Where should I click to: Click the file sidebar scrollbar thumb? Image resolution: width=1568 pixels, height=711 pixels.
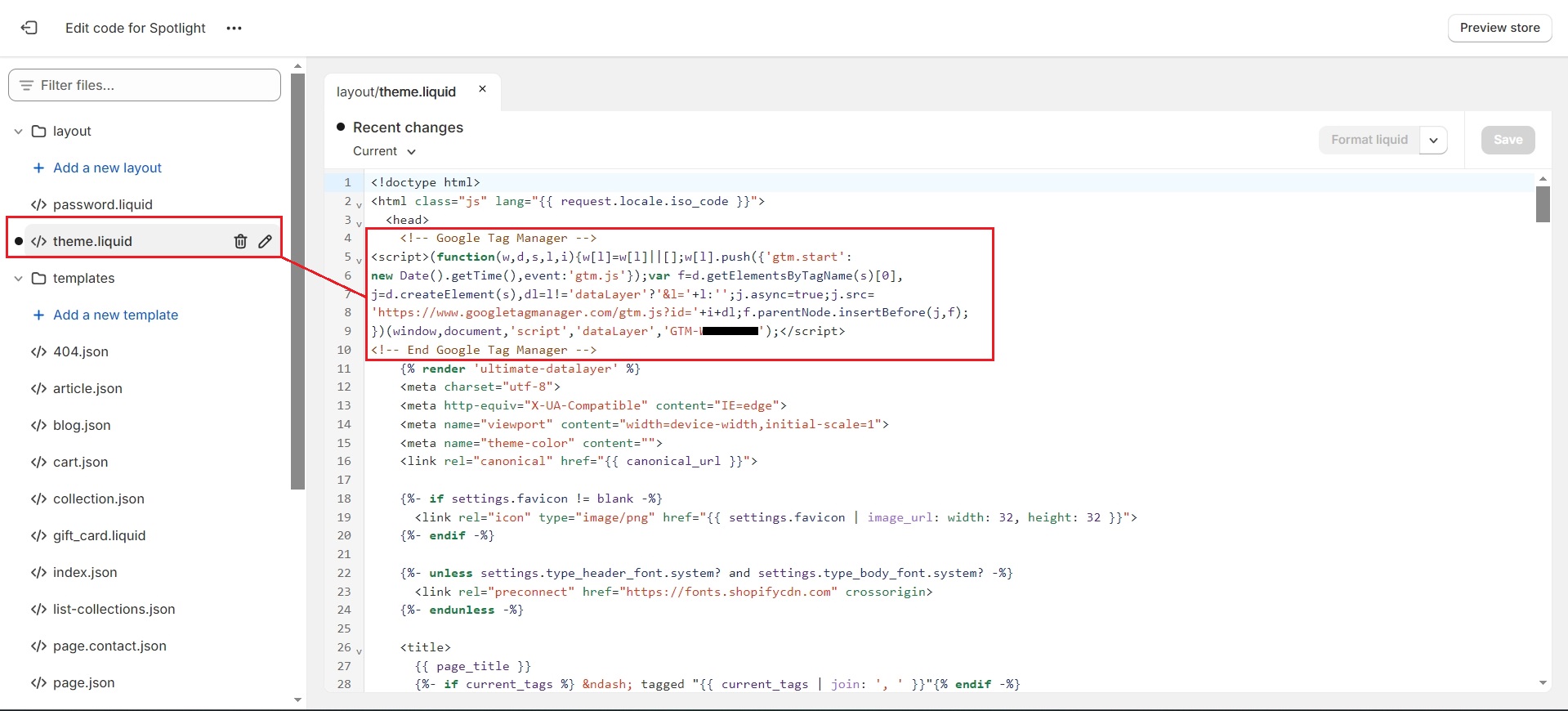[297, 281]
